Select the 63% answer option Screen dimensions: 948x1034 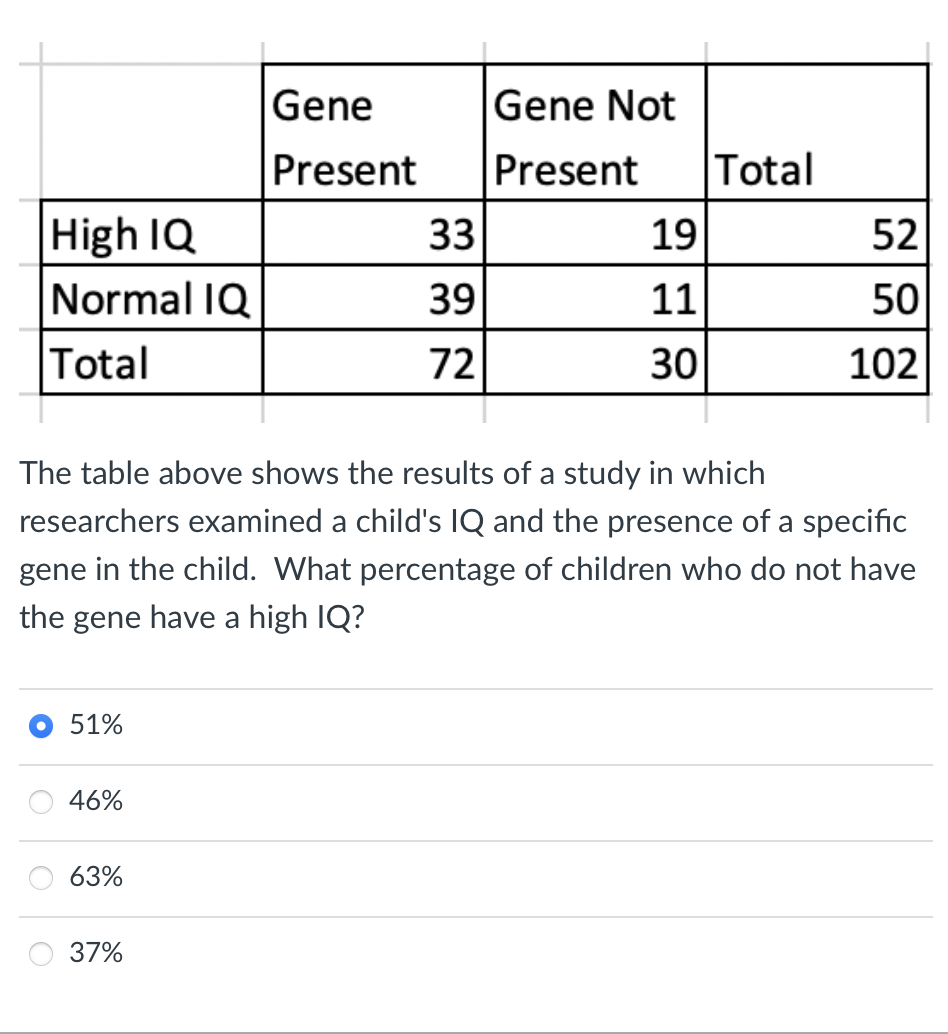tap(98, 877)
